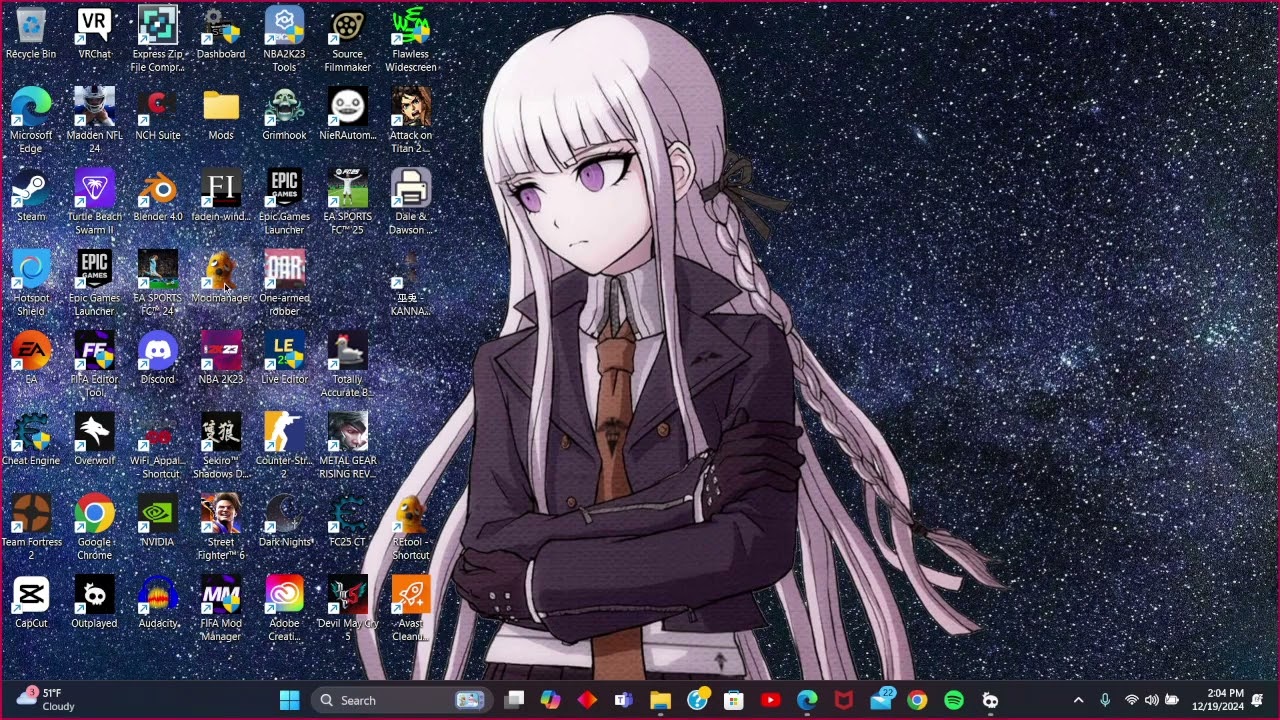Select the Team Fortress 2 icon
The image size is (1280, 720).
31,528
